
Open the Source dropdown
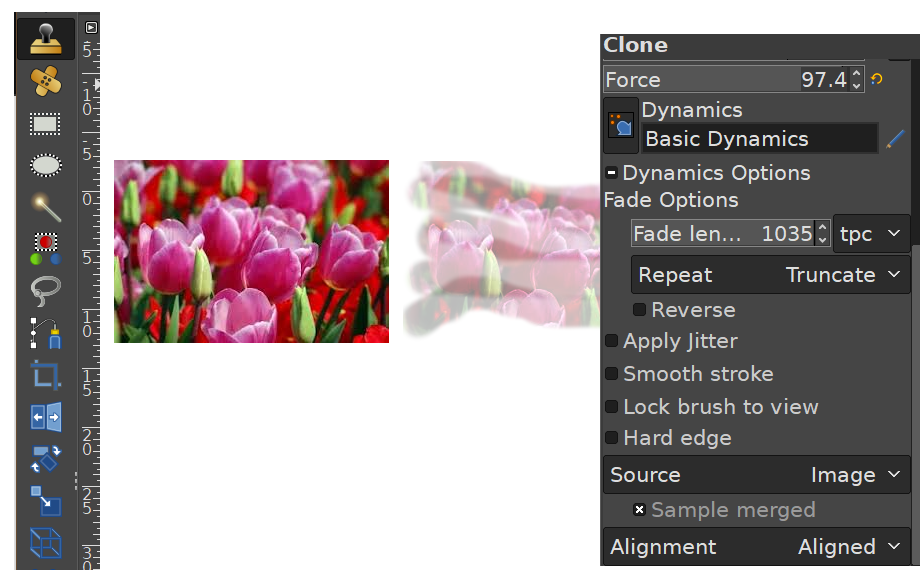pos(756,475)
